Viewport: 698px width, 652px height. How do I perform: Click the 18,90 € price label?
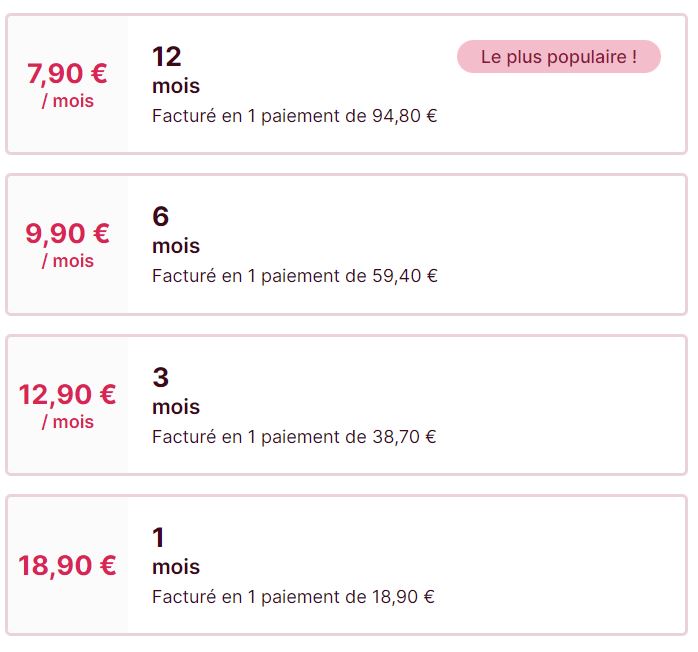(67, 566)
